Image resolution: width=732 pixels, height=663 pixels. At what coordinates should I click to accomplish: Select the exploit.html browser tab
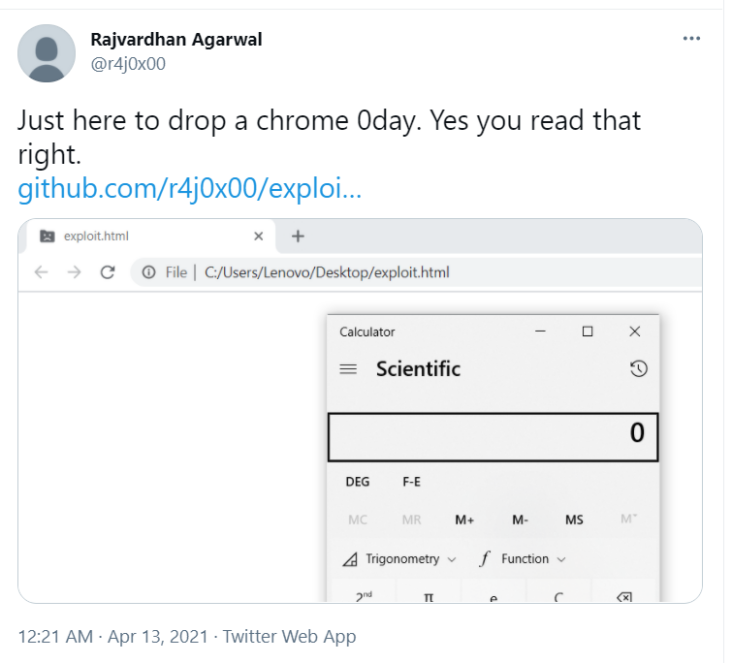(147, 236)
